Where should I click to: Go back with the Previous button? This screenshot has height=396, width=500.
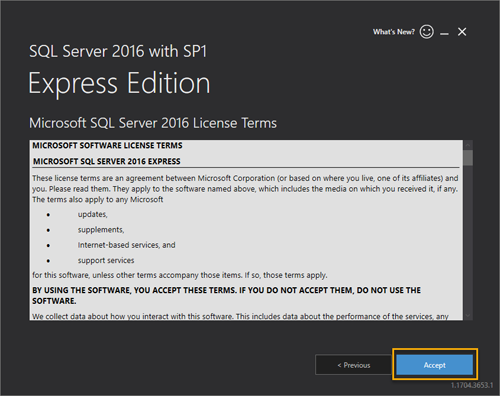coord(353,365)
